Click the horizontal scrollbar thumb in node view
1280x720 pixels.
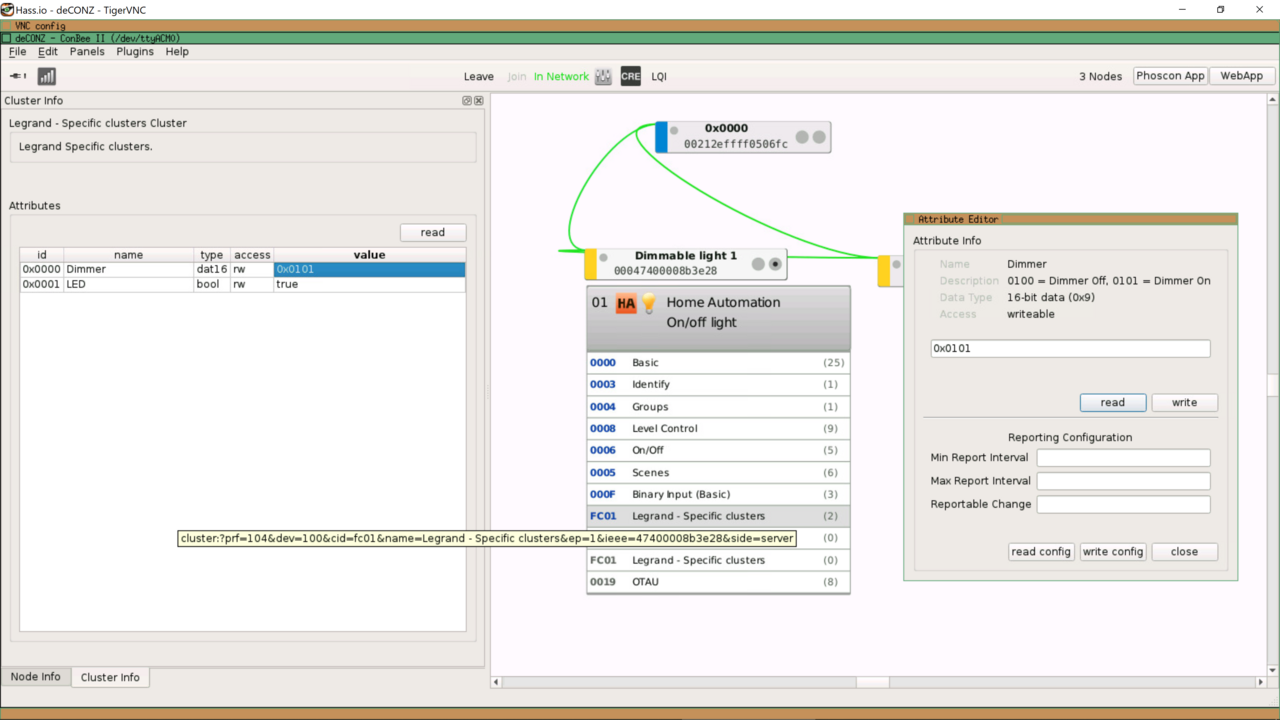(x=873, y=682)
